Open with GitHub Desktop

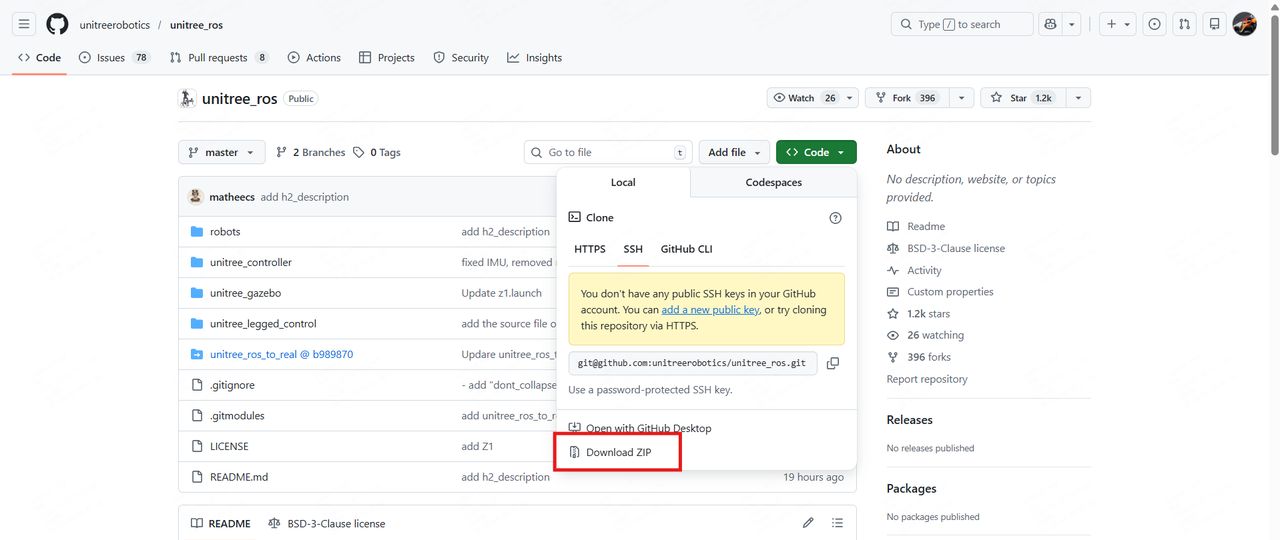tap(640, 428)
